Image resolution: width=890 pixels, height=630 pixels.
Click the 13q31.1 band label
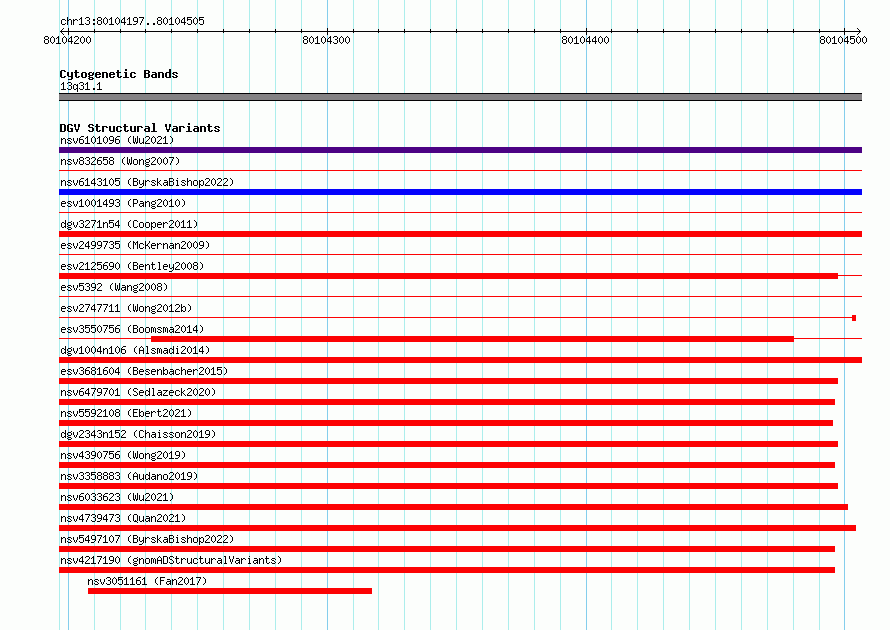coord(81,86)
